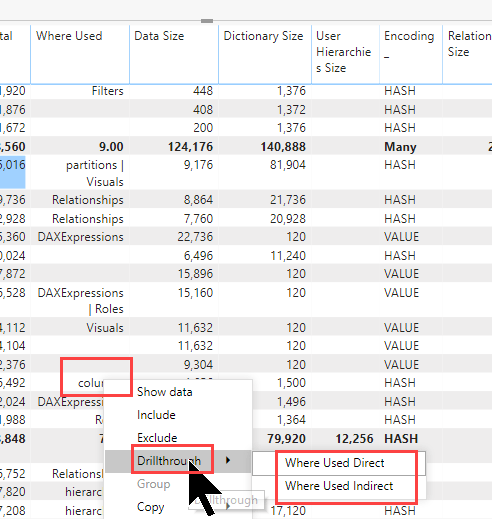Image resolution: width=492 pixels, height=519 pixels.
Task: Select Copy in context menu
Action: click(150, 507)
